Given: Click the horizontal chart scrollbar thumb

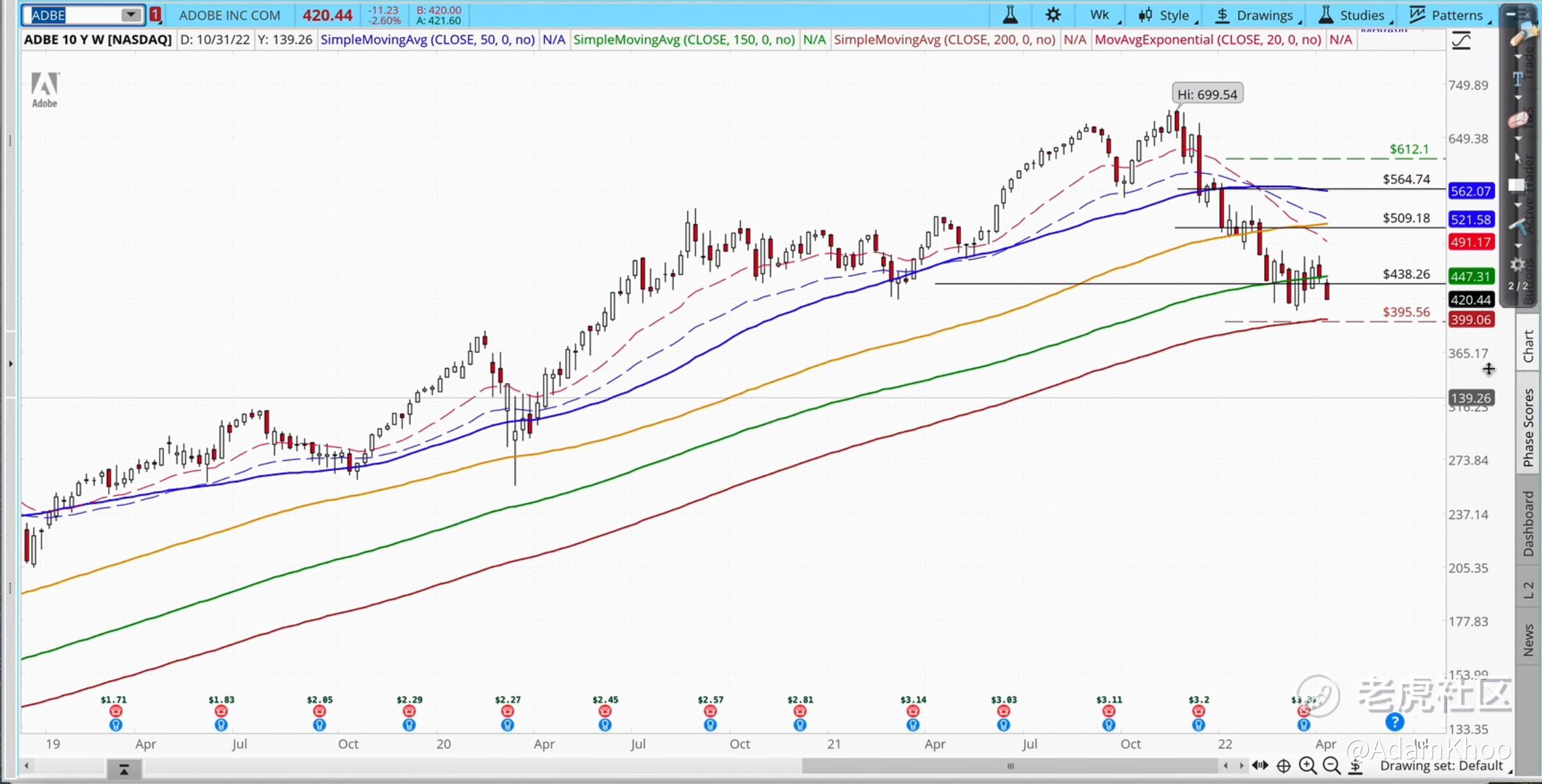Looking at the screenshot, I should point(1010,766).
